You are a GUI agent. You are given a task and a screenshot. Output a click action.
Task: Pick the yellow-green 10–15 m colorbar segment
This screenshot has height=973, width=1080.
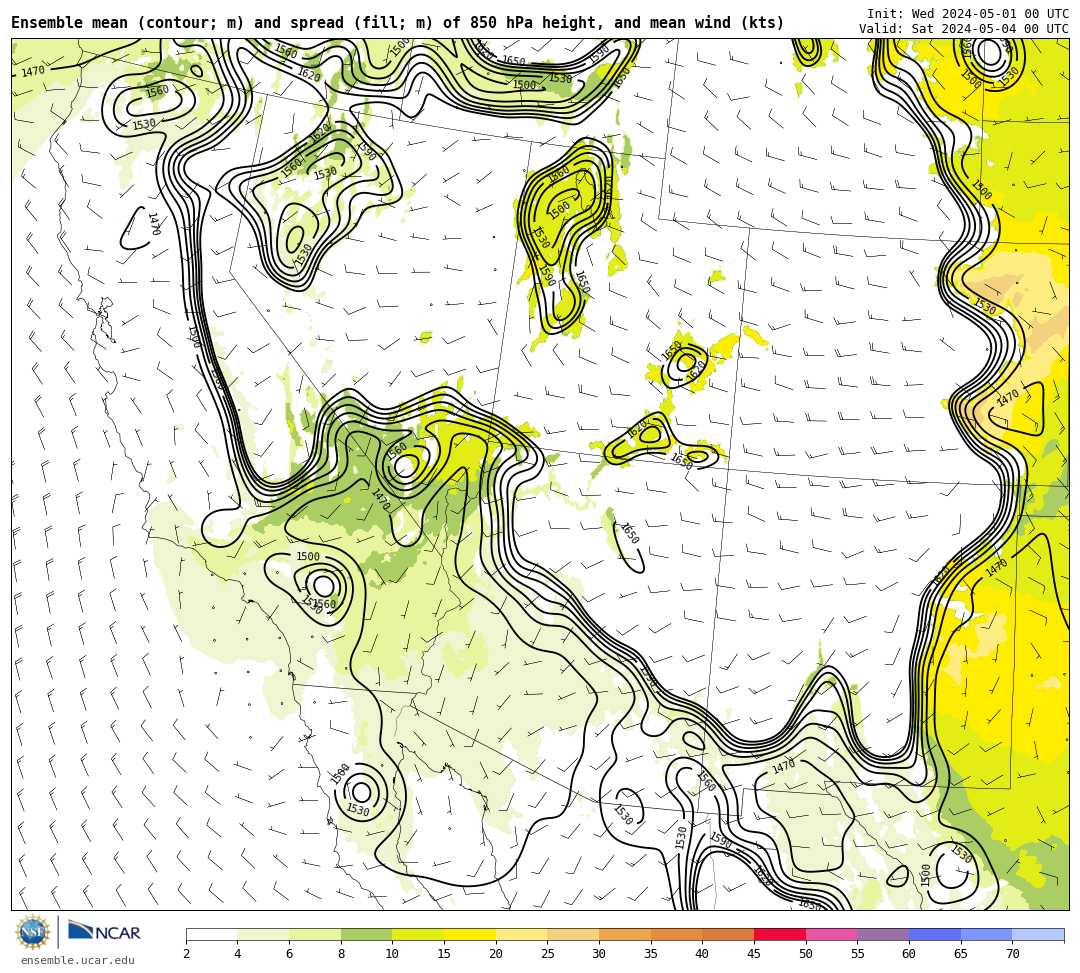tap(418, 934)
